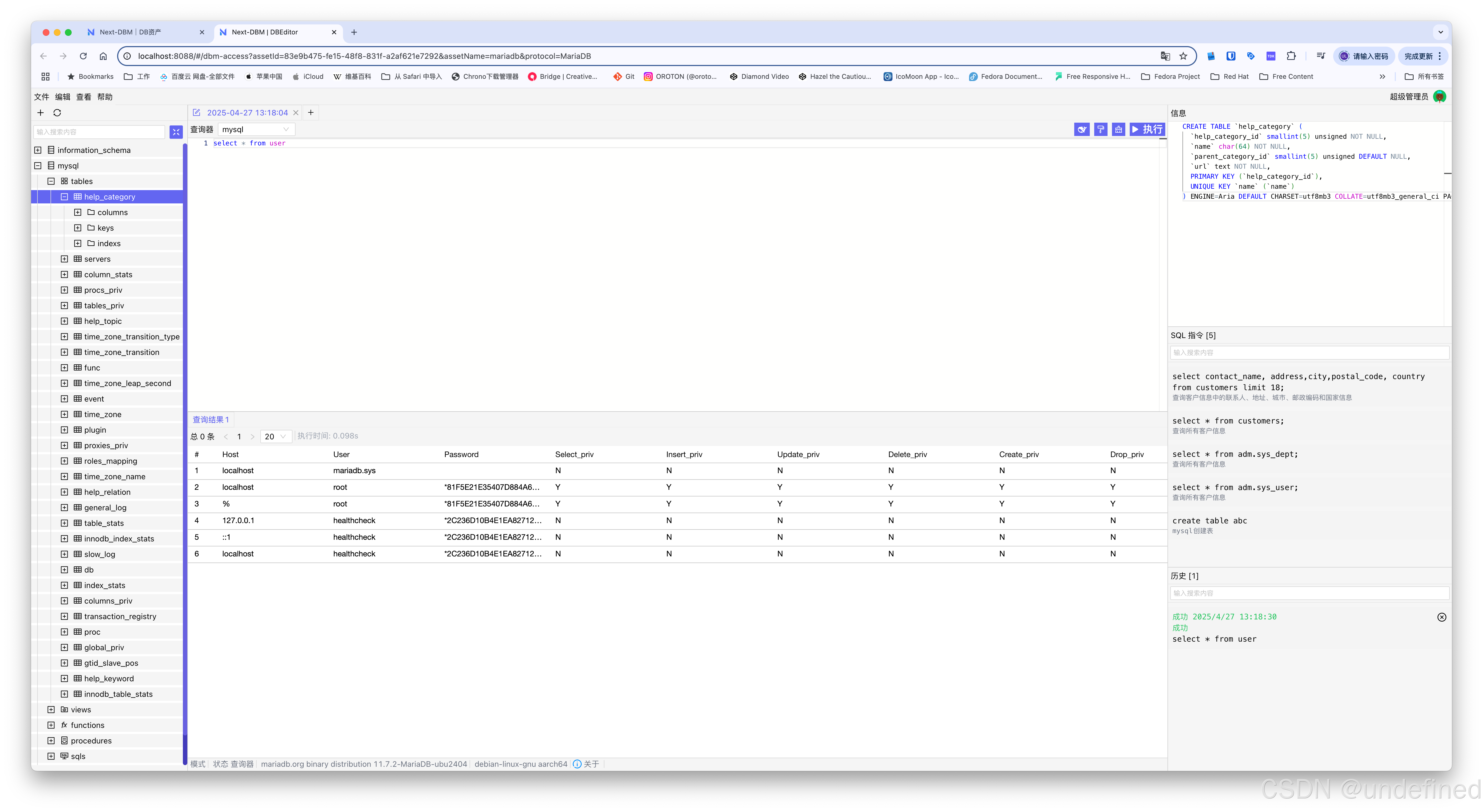Click the DeepSeek whale AI icon
The width and height of the screenshot is (1483, 812).
1082,130
